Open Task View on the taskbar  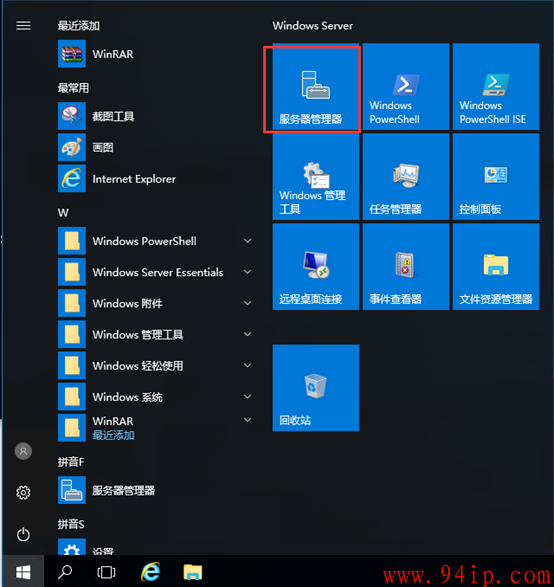click(x=106, y=572)
